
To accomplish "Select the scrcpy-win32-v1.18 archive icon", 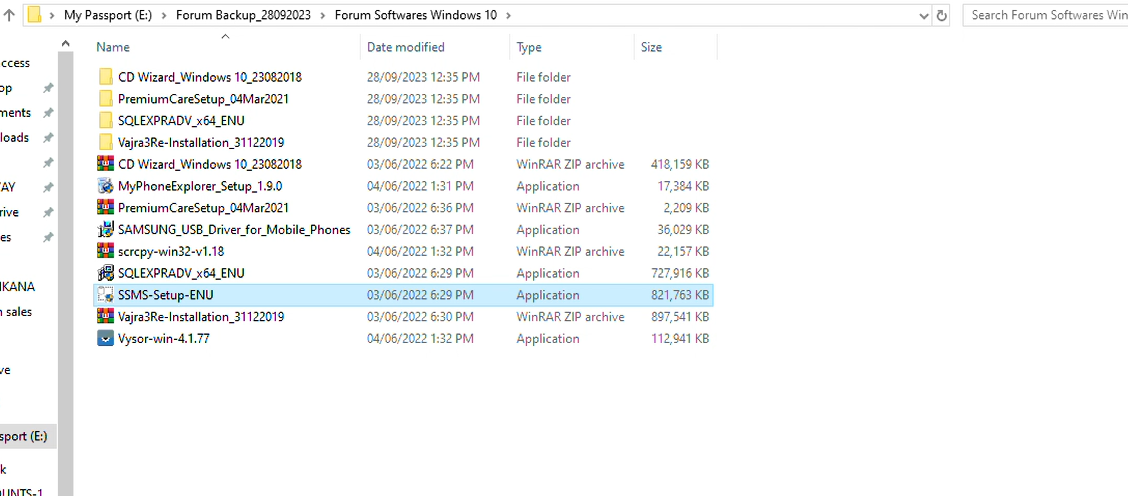I will (106, 251).
